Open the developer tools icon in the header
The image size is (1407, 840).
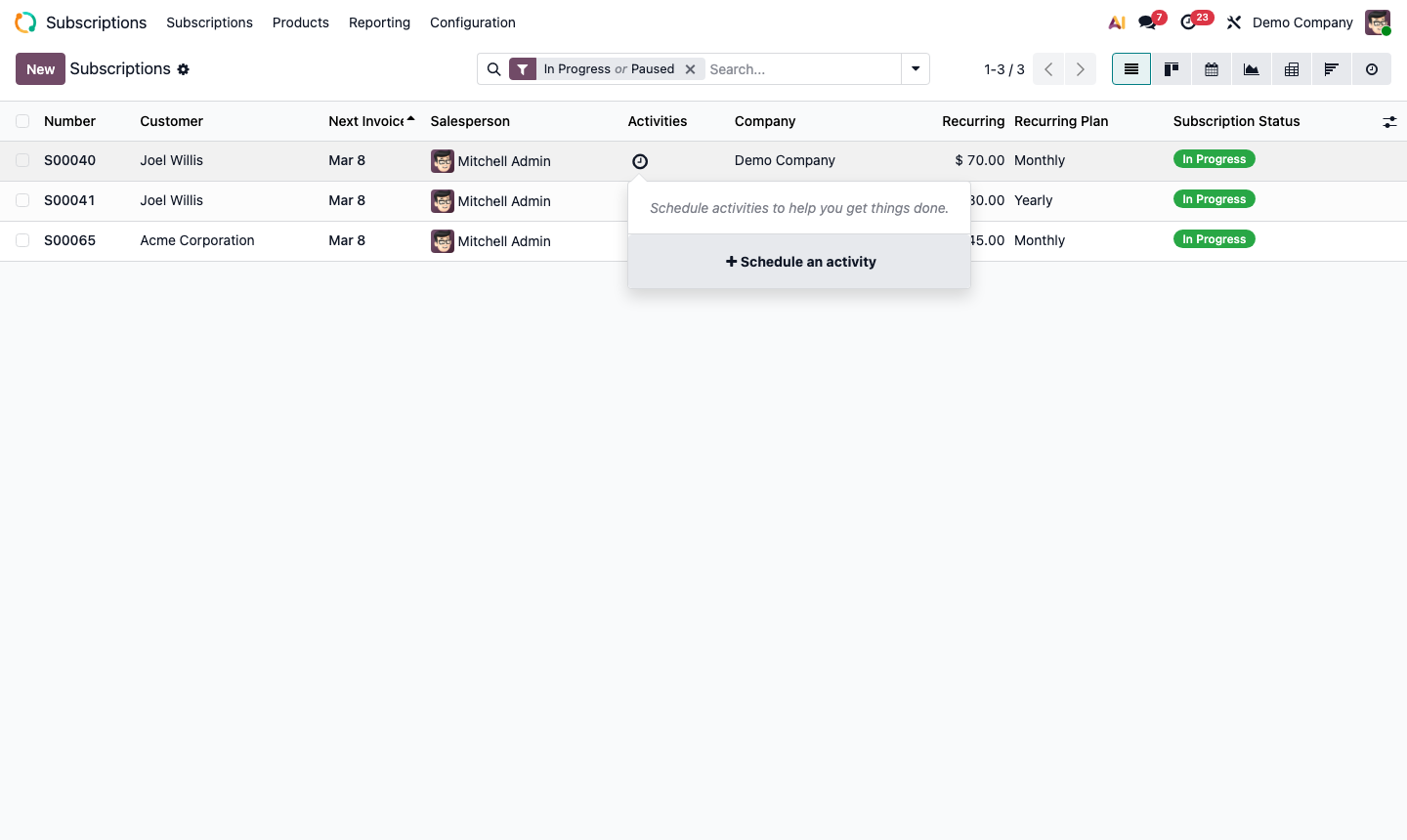[1233, 21]
